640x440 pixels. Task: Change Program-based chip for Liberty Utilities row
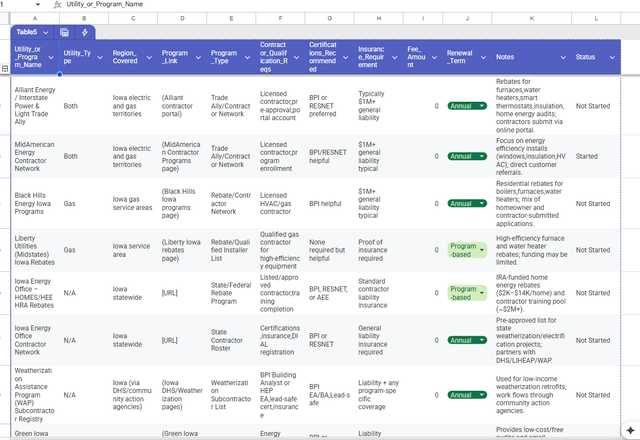click(467, 250)
